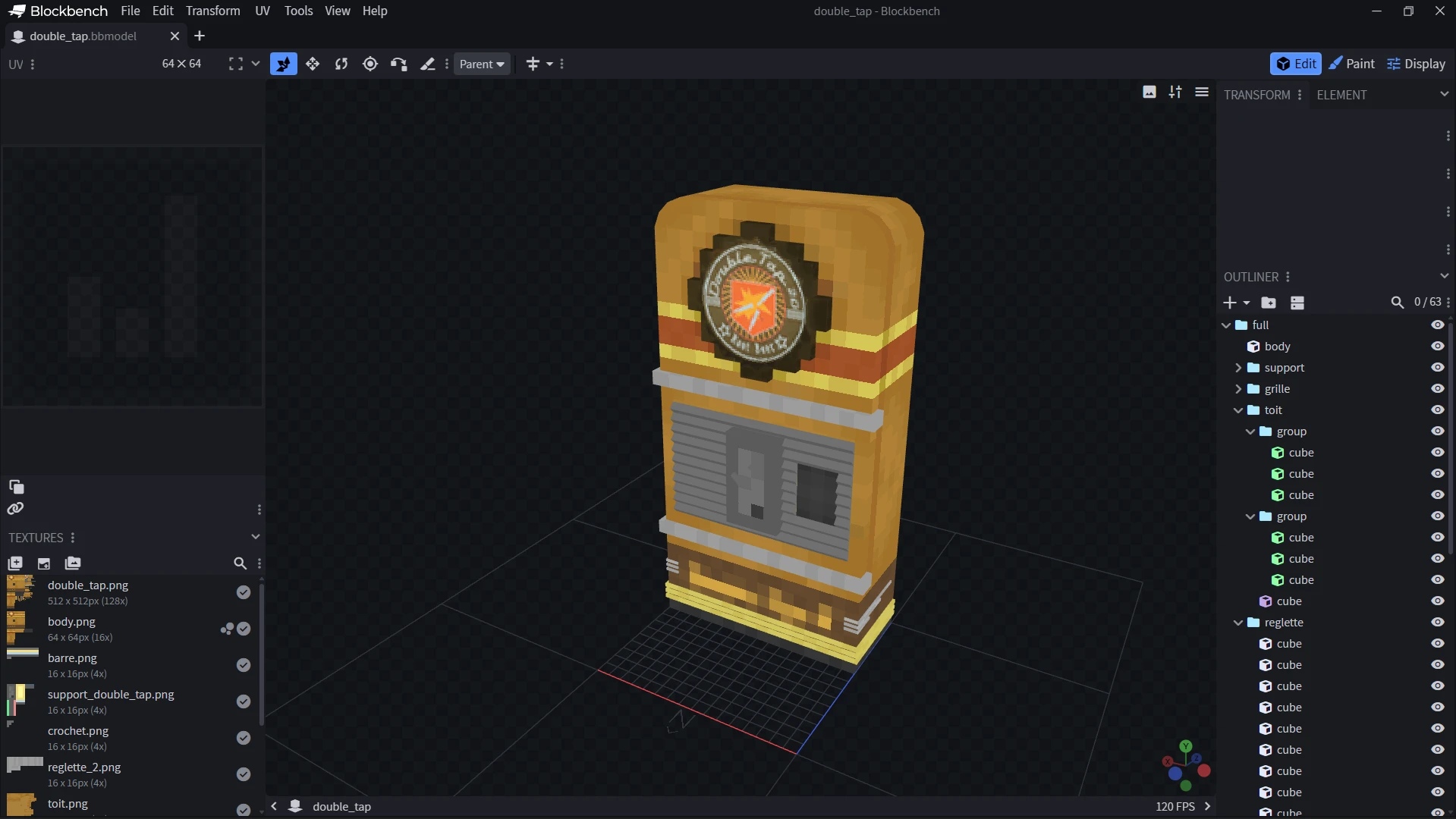Open the File menu
Viewport: 1456px width, 819px height.
[x=131, y=11]
